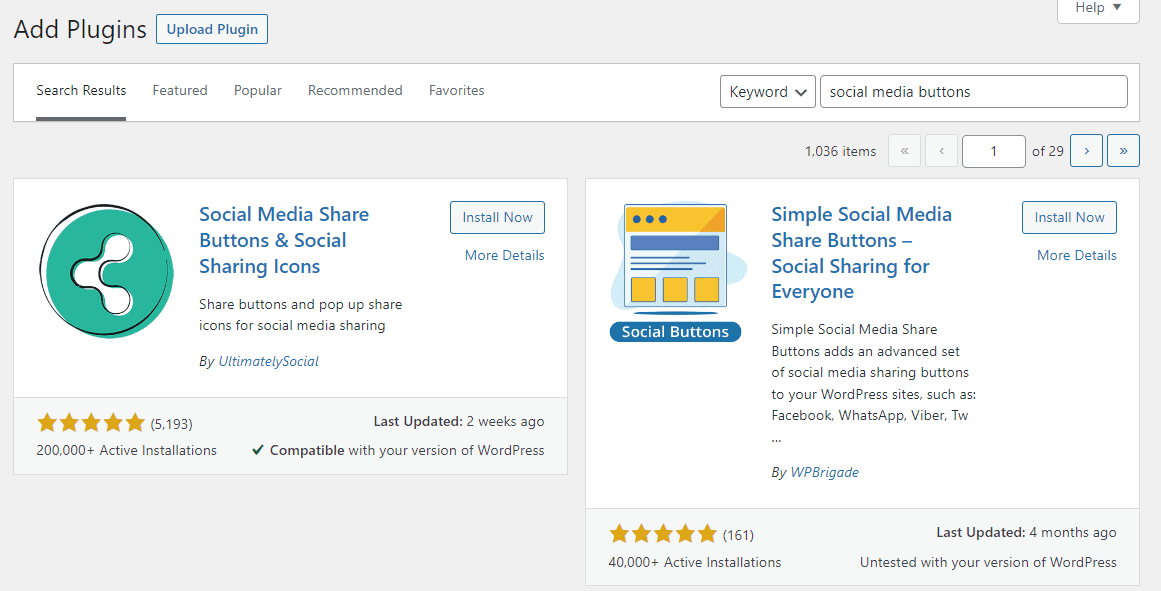Image resolution: width=1161 pixels, height=591 pixels.
Task: Click the 'Last Updated: 2 weeks ago' text
Action: (458, 421)
